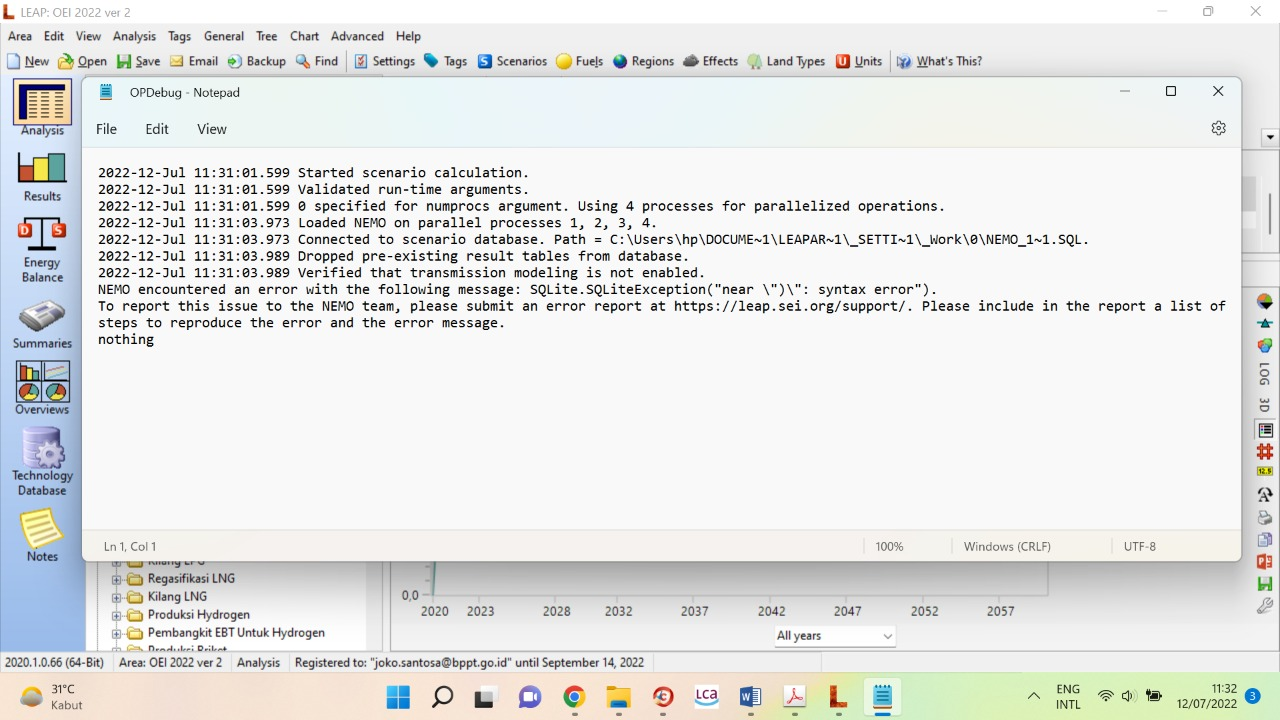This screenshot has height=720, width=1280.
Task: Click the New area toolbar button
Action: 28,61
